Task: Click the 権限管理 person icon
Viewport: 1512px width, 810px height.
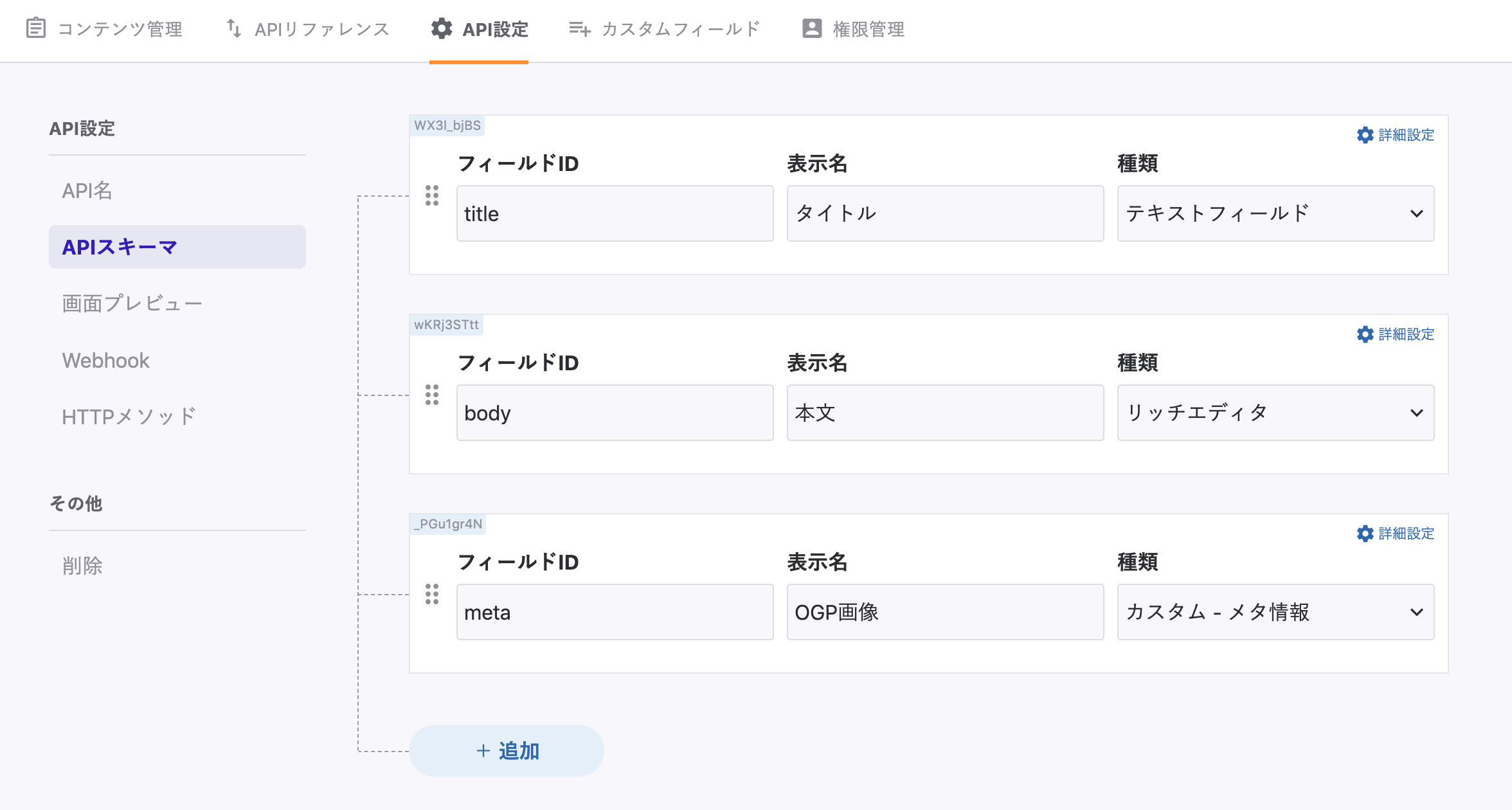Action: 812,28
